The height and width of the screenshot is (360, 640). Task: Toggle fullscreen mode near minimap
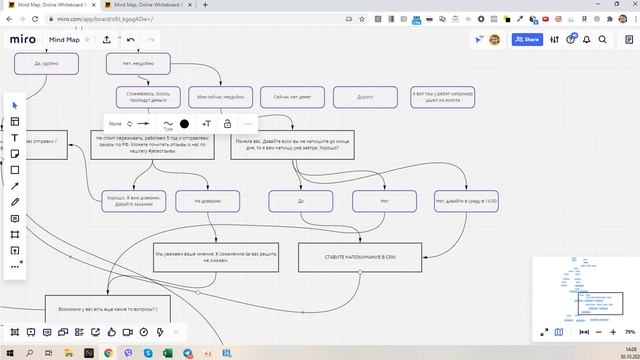click(544, 332)
